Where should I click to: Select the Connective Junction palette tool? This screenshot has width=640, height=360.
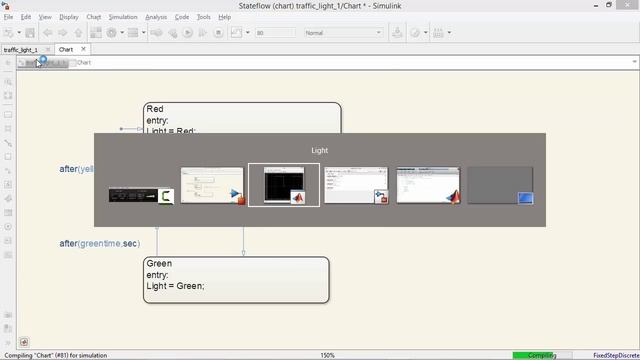pyautogui.click(x=8, y=129)
